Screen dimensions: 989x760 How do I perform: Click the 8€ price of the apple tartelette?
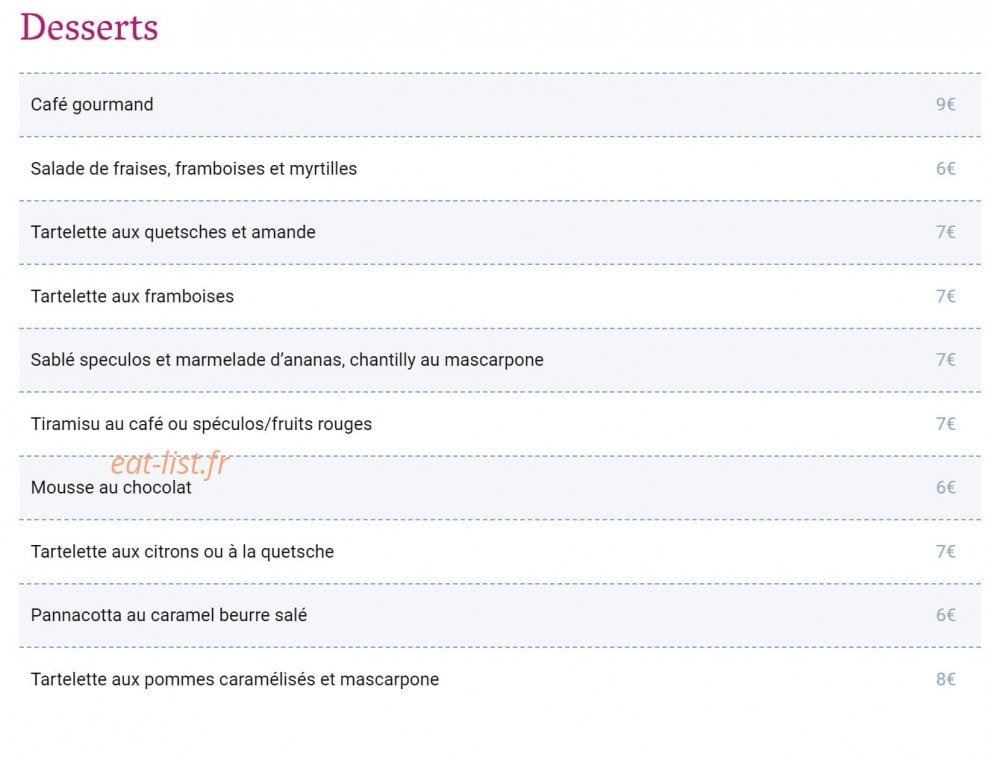(x=945, y=680)
